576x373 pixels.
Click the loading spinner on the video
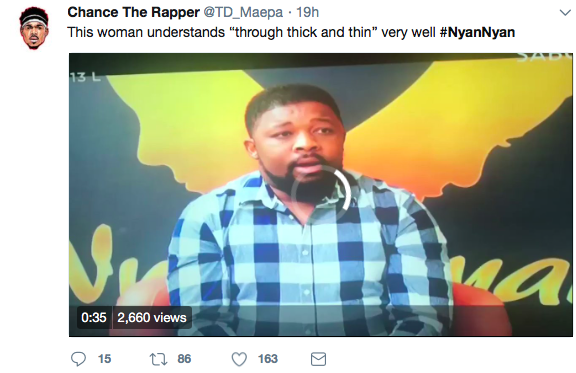[x=321, y=194]
